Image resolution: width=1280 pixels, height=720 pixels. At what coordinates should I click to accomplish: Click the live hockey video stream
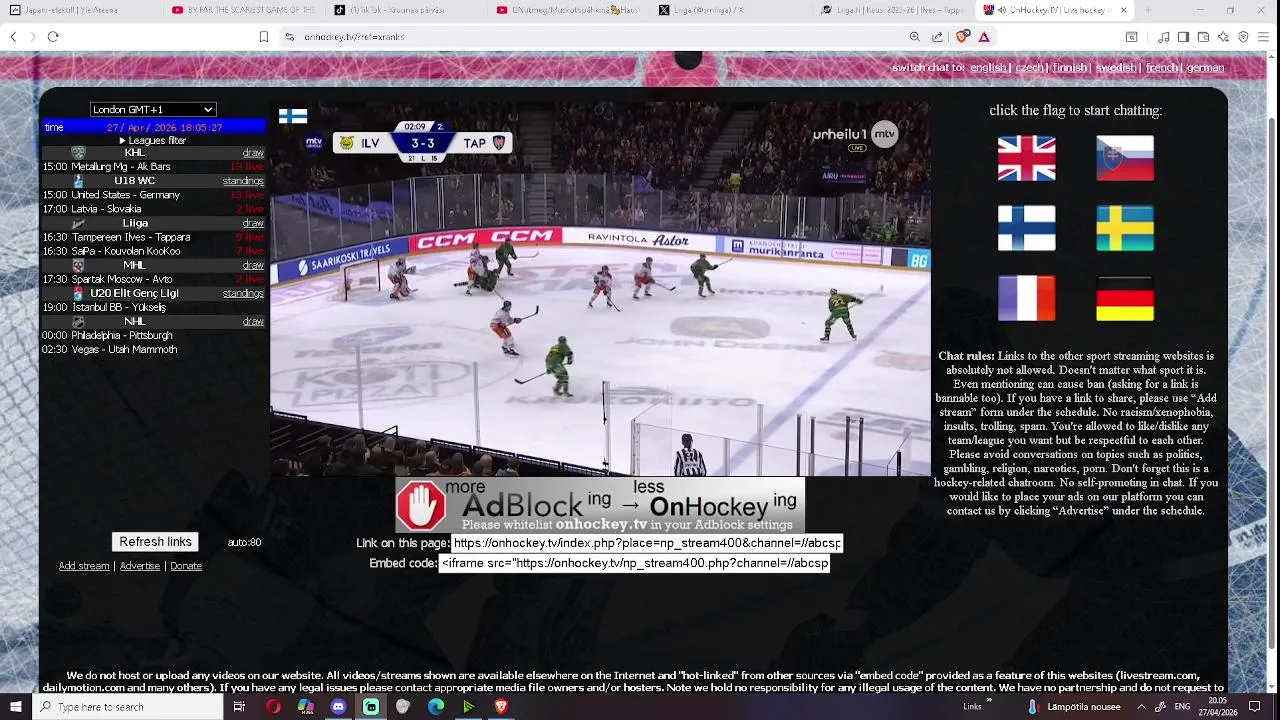pyautogui.click(x=600, y=288)
